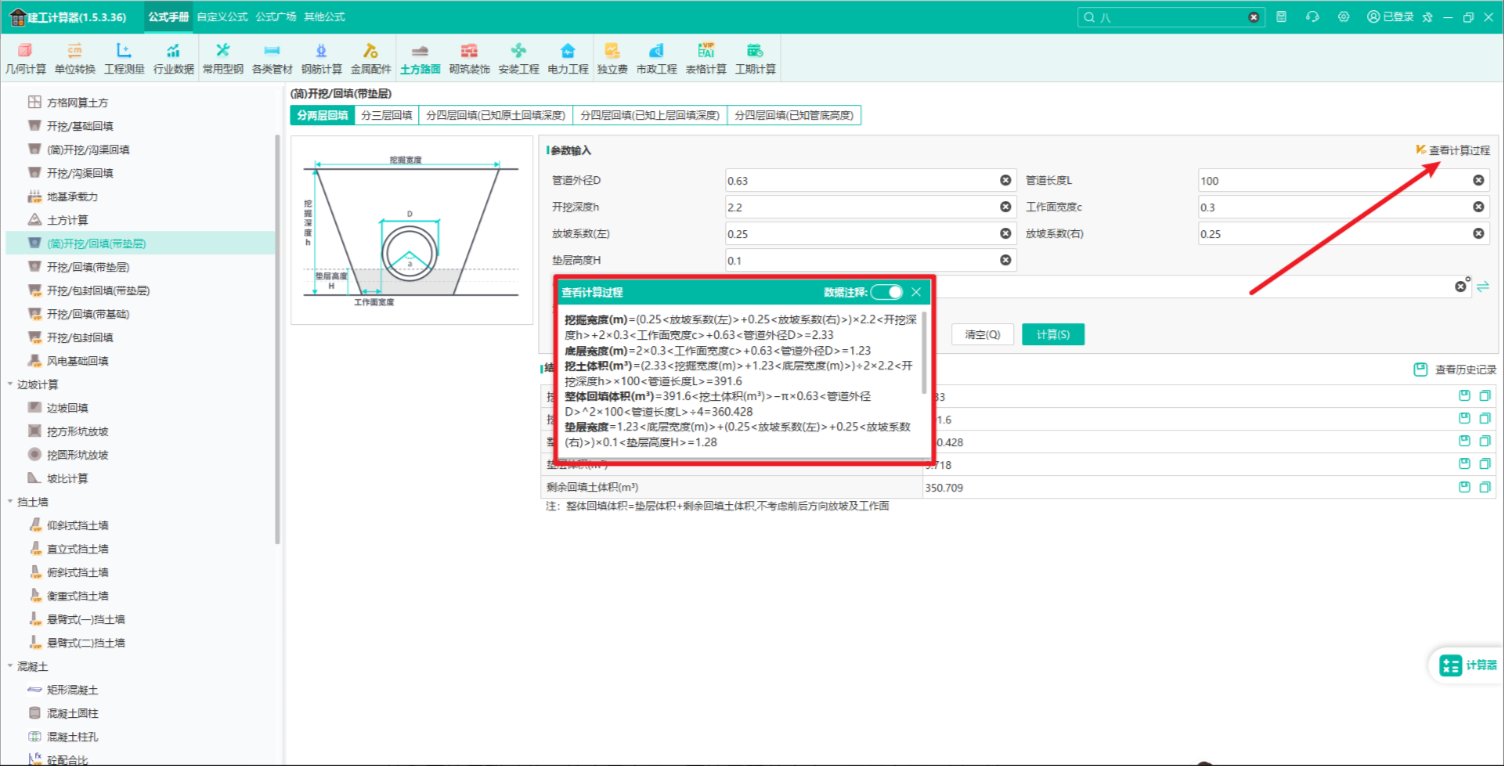Open the 砌筑装饰 masonry decoration category
Viewport: 1504px width, 766px height.
pos(469,59)
